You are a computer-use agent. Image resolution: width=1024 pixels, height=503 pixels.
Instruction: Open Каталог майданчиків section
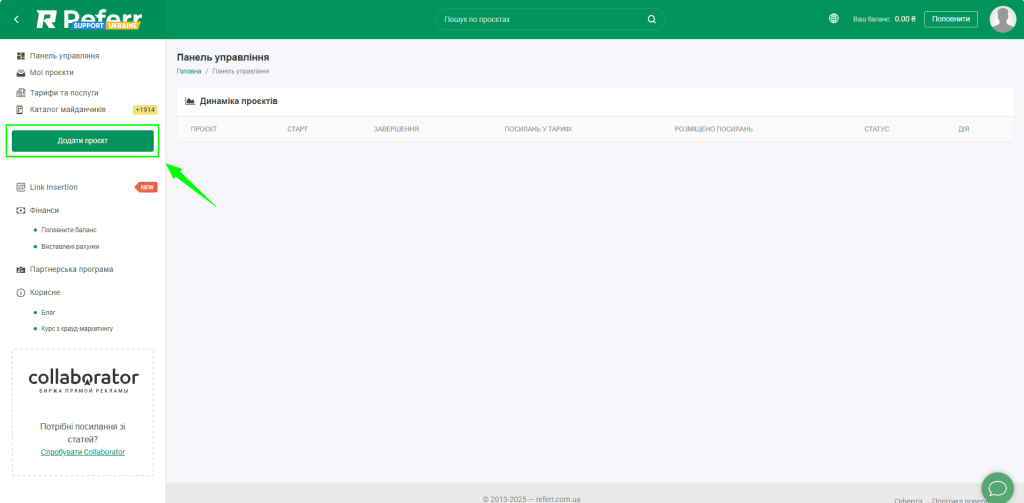point(67,109)
